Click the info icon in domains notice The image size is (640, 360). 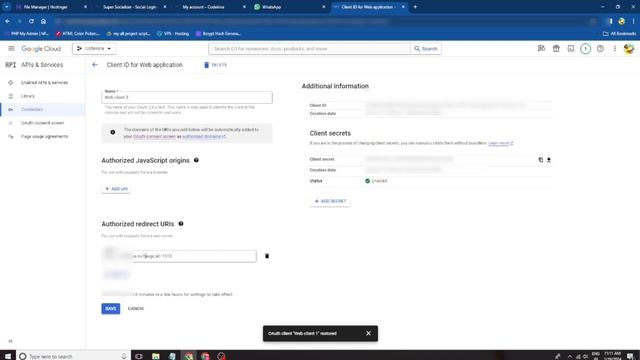click(x=113, y=132)
